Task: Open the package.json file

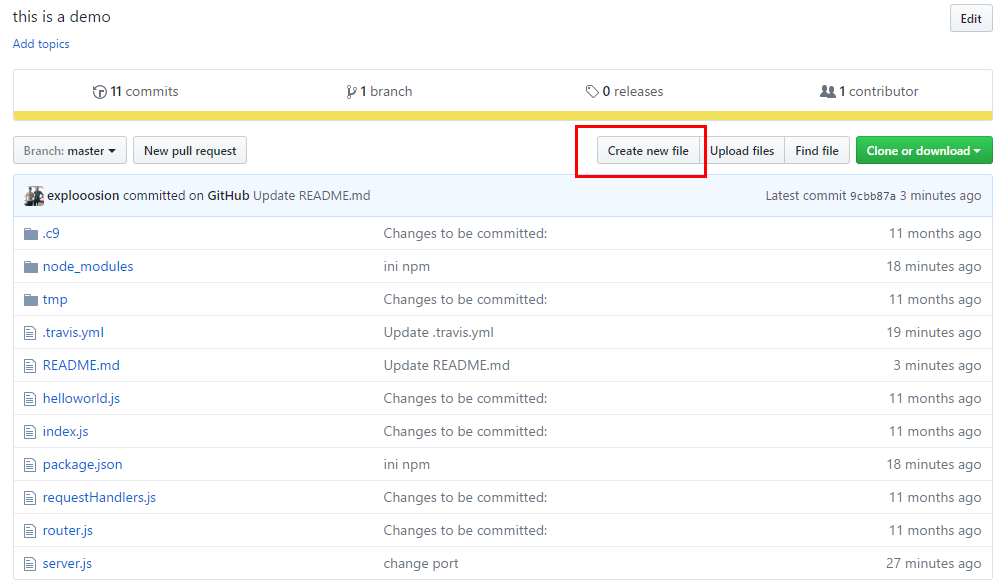Action: [x=82, y=465]
